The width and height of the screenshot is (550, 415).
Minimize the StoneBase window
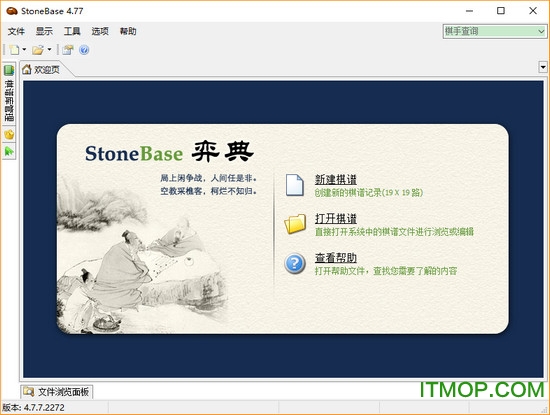coord(469,11)
